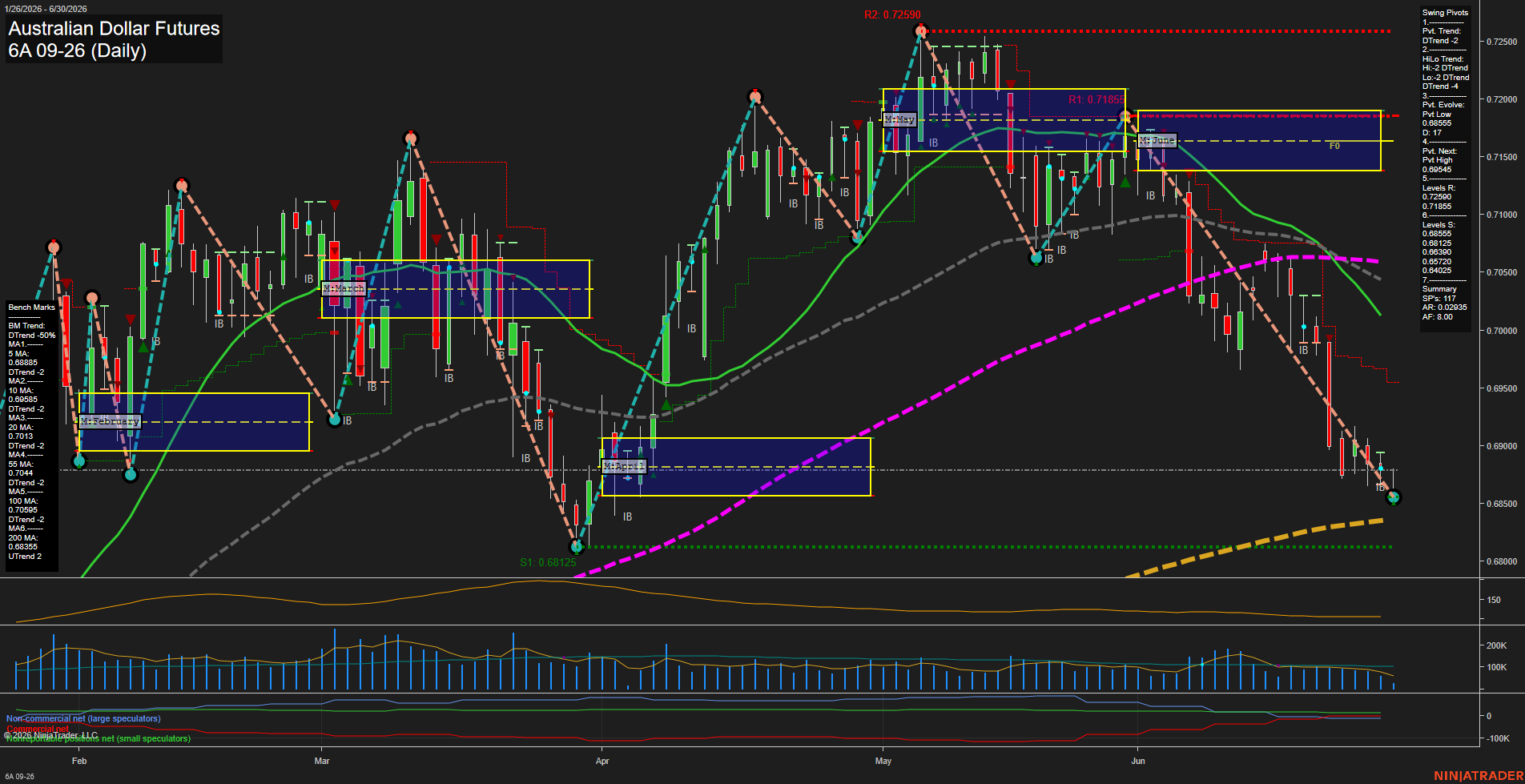Click the M:May monthly range label
Image resolution: width=1525 pixels, height=784 pixels.
(899, 119)
